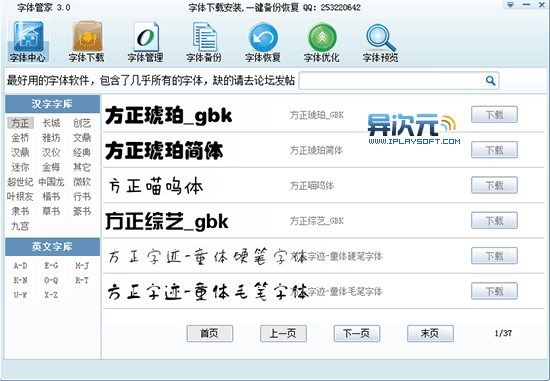Select the R-T English font range
The width and height of the screenshot is (550, 381).
pyautogui.click(x=82, y=280)
